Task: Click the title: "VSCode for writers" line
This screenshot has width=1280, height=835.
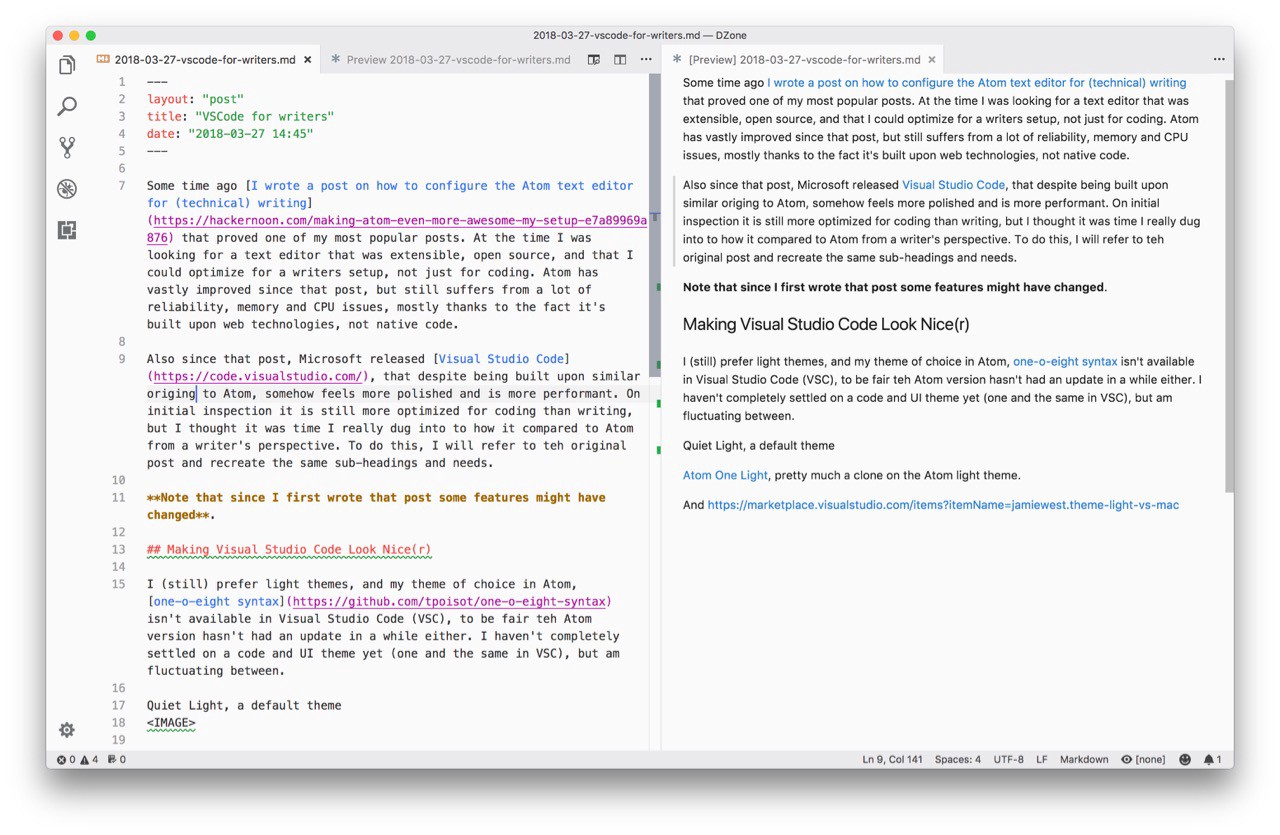Action: coord(240,117)
